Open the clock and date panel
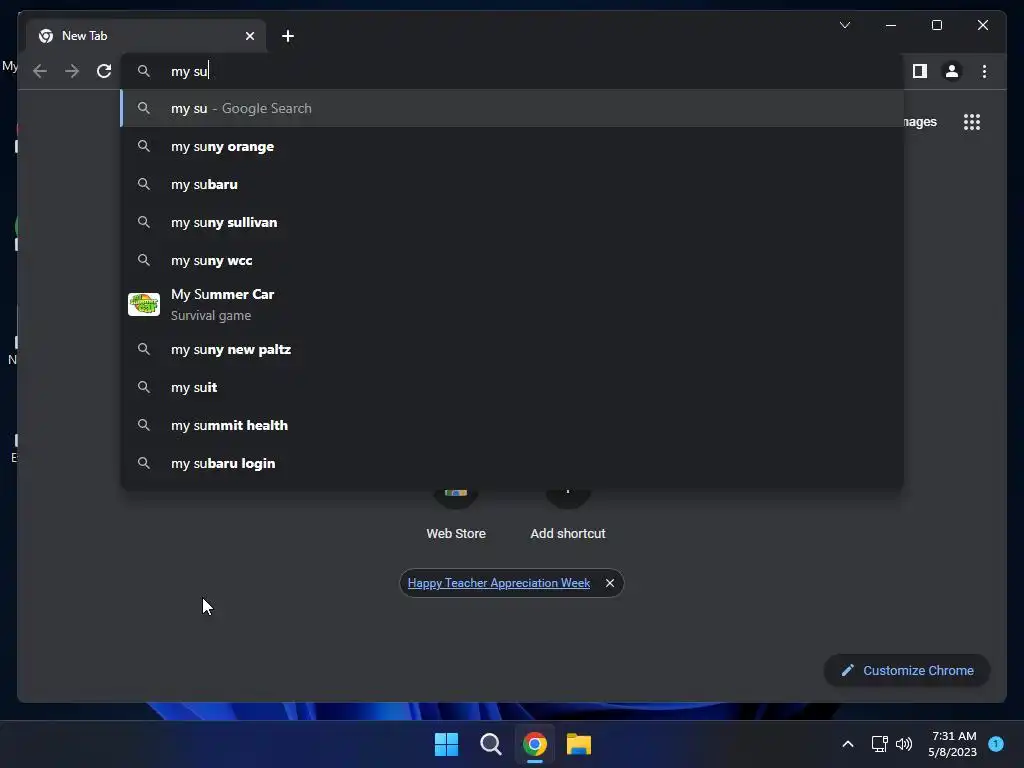The width and height of the screenshot is (1024, 768). (x=953, y=744)
